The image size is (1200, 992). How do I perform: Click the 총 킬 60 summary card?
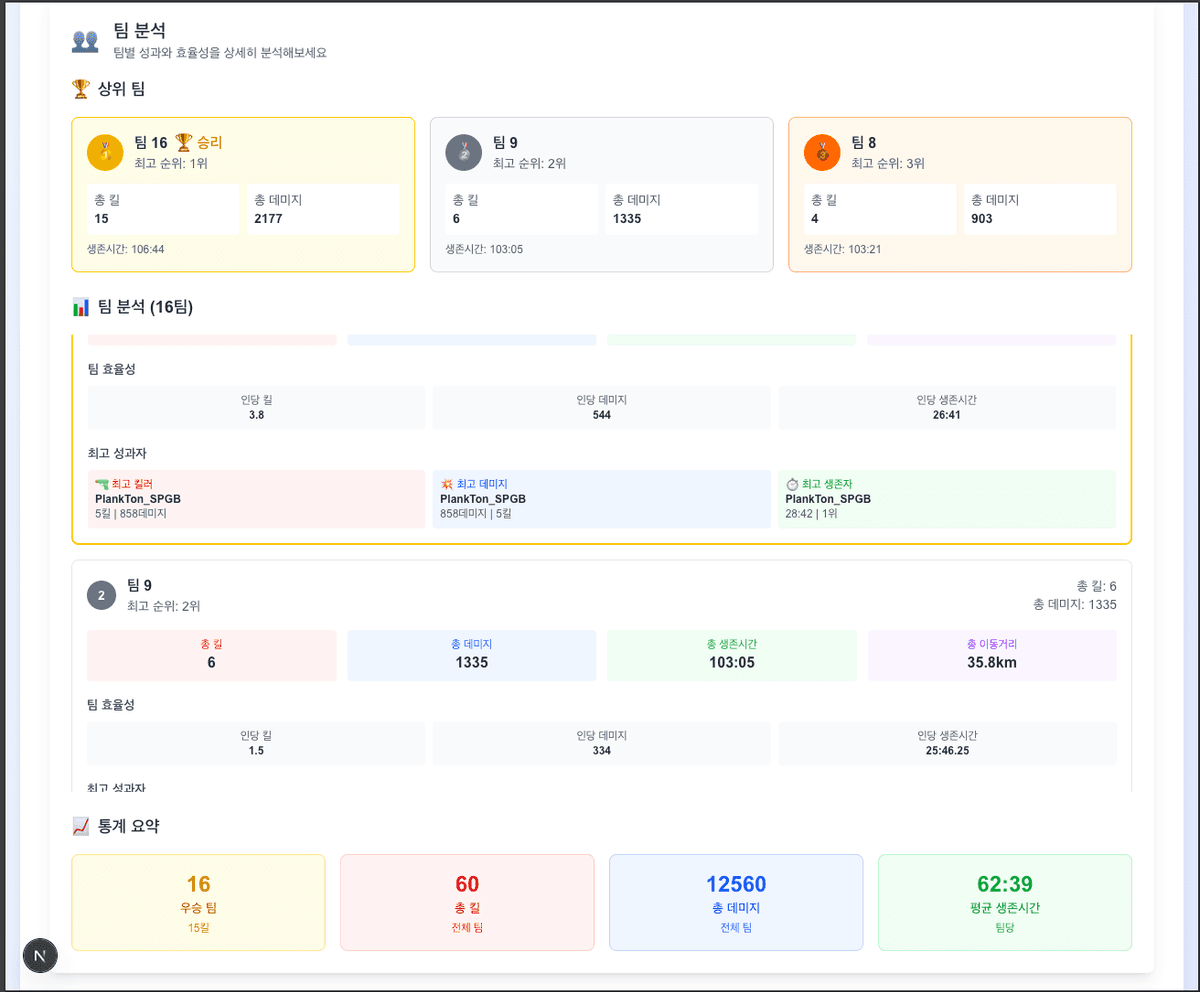(x=467, y=902)
